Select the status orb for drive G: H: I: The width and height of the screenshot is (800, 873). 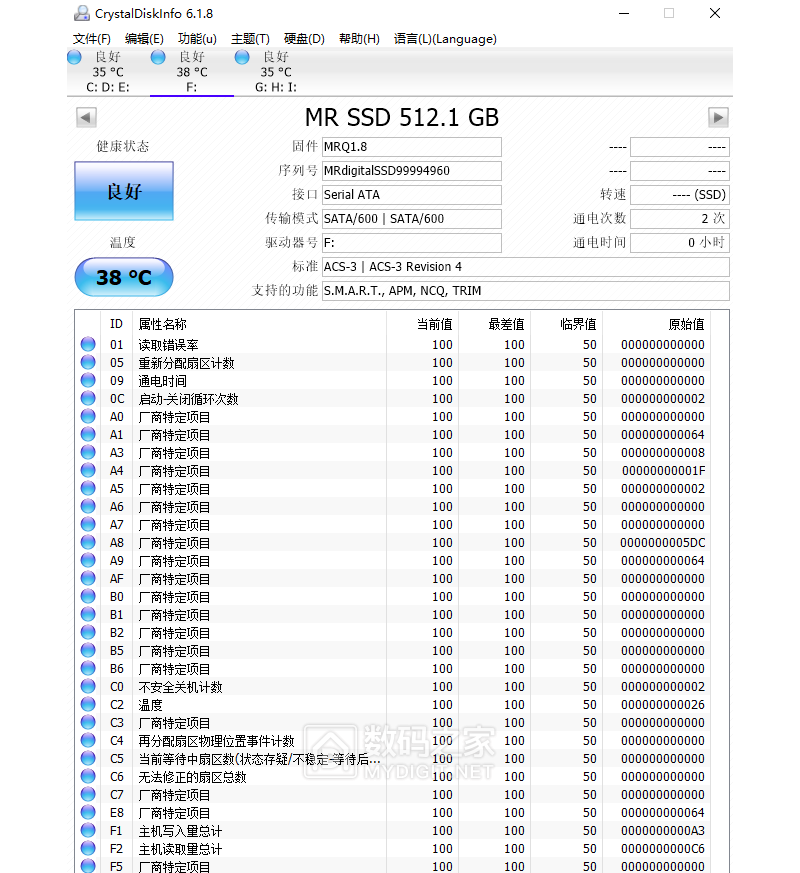(242, 57)
